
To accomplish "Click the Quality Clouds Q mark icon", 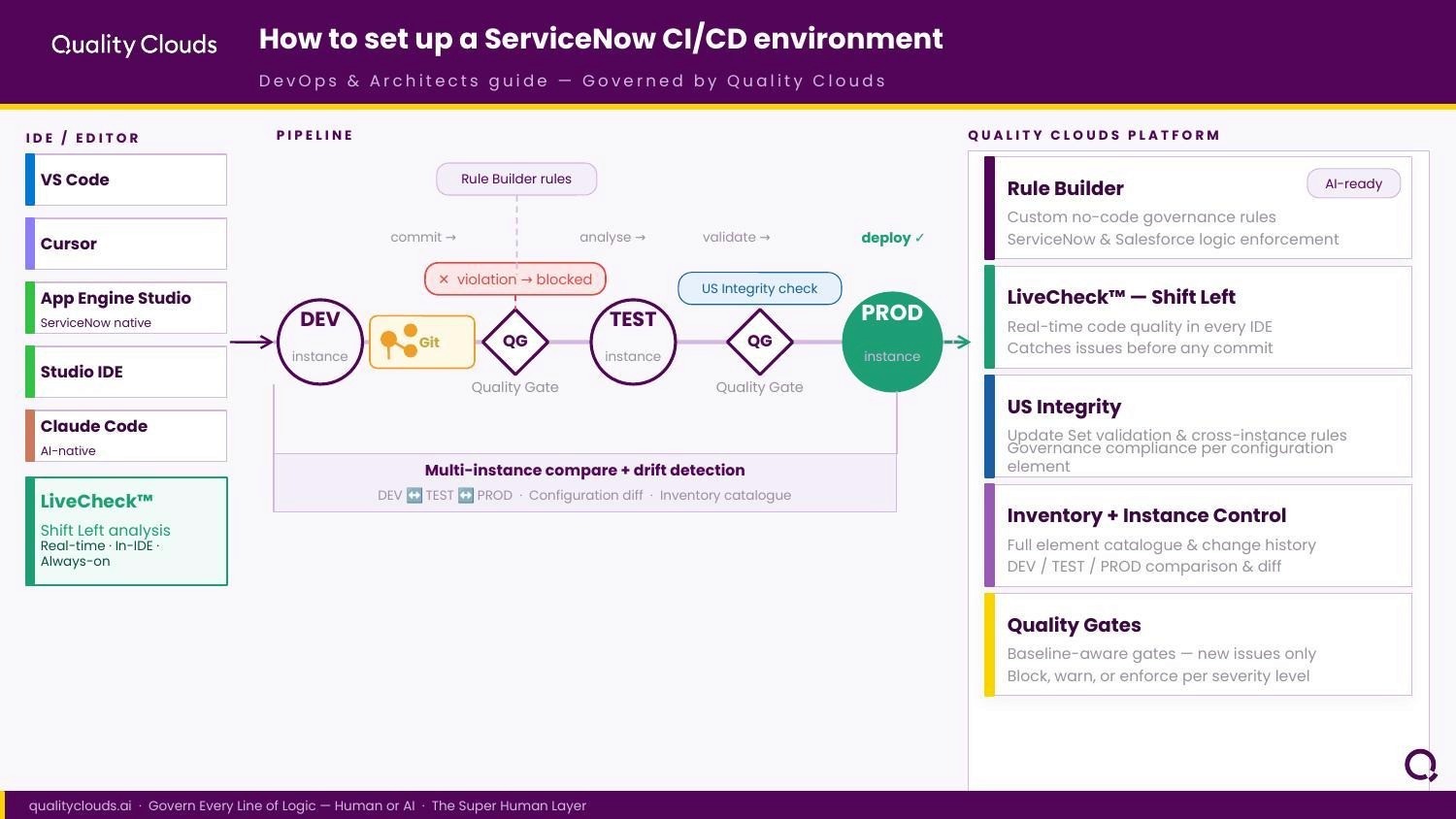I will pos(1421,765).
